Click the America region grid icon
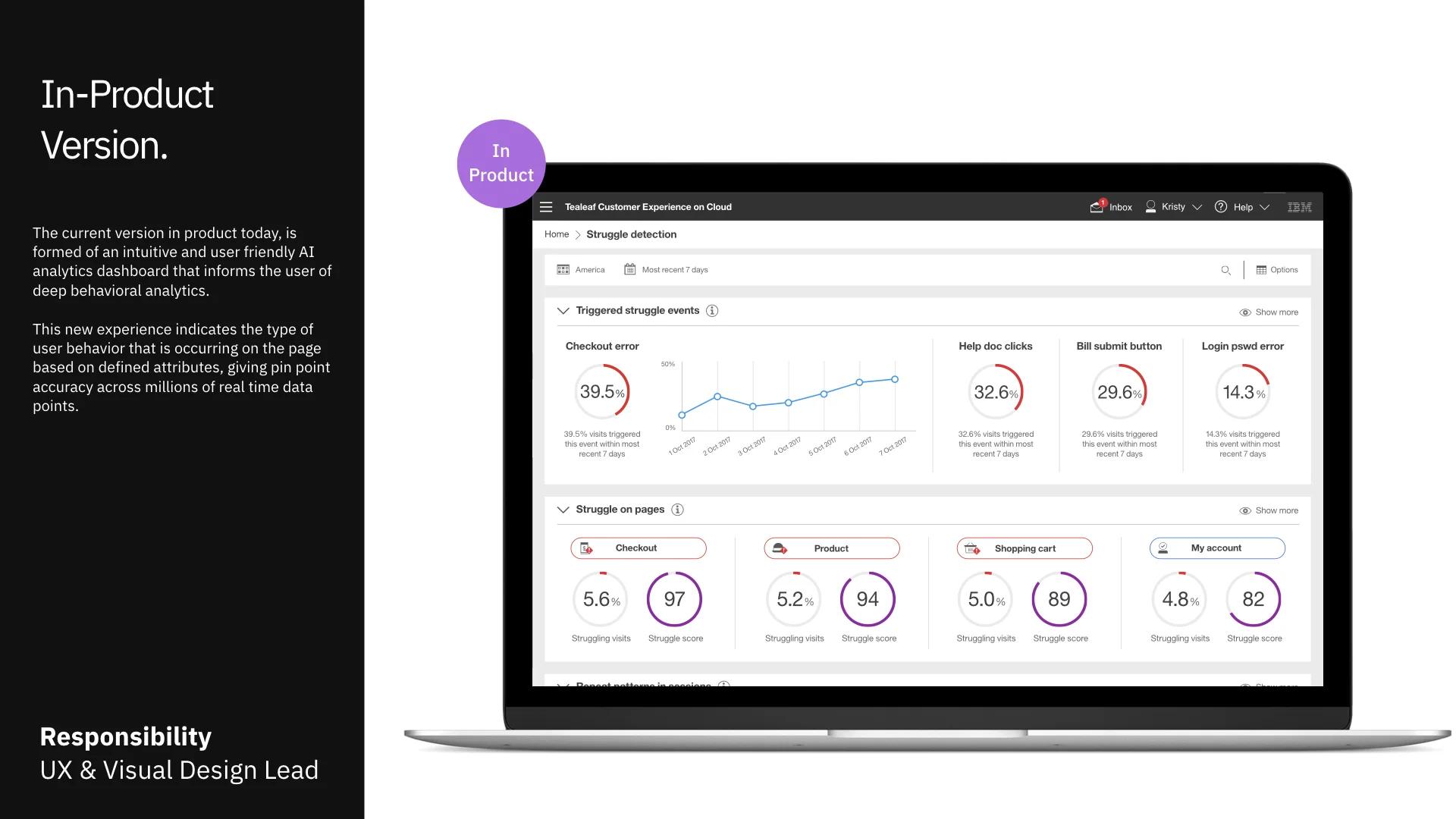This screenshot has width=1456, height=819. pos(563,269)
